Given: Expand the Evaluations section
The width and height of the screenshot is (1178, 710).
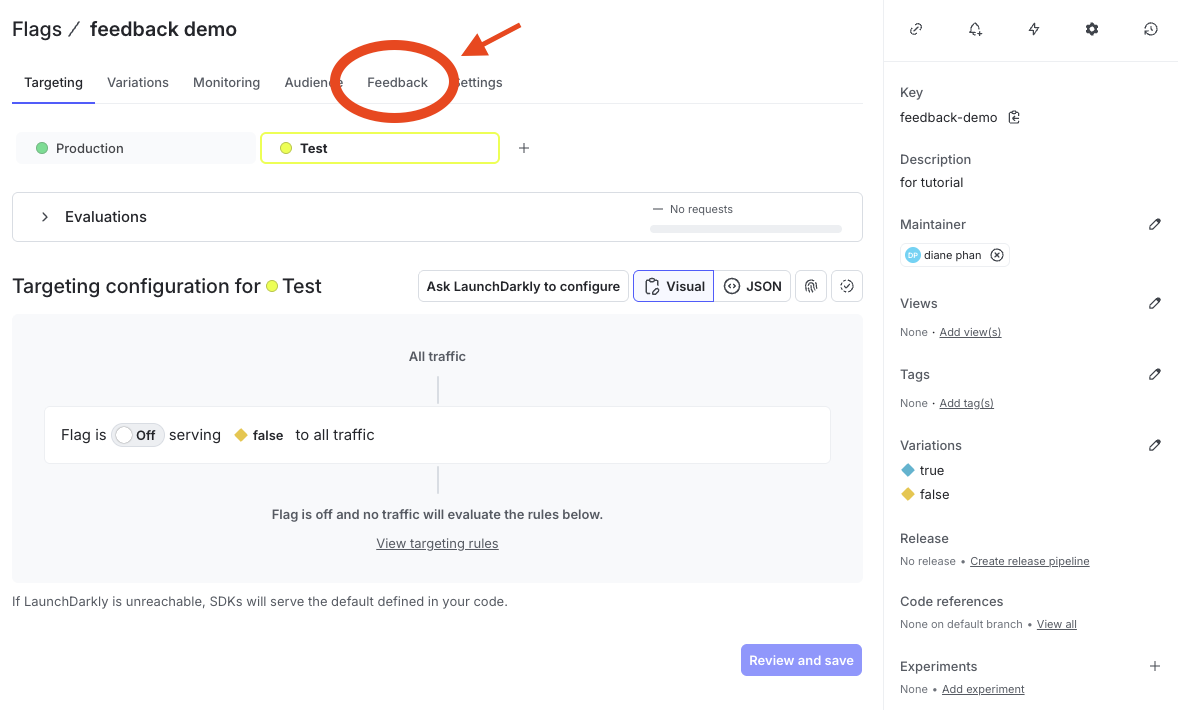Looking at the screenshot, I should pyautogui.click(x=44, y=215).
